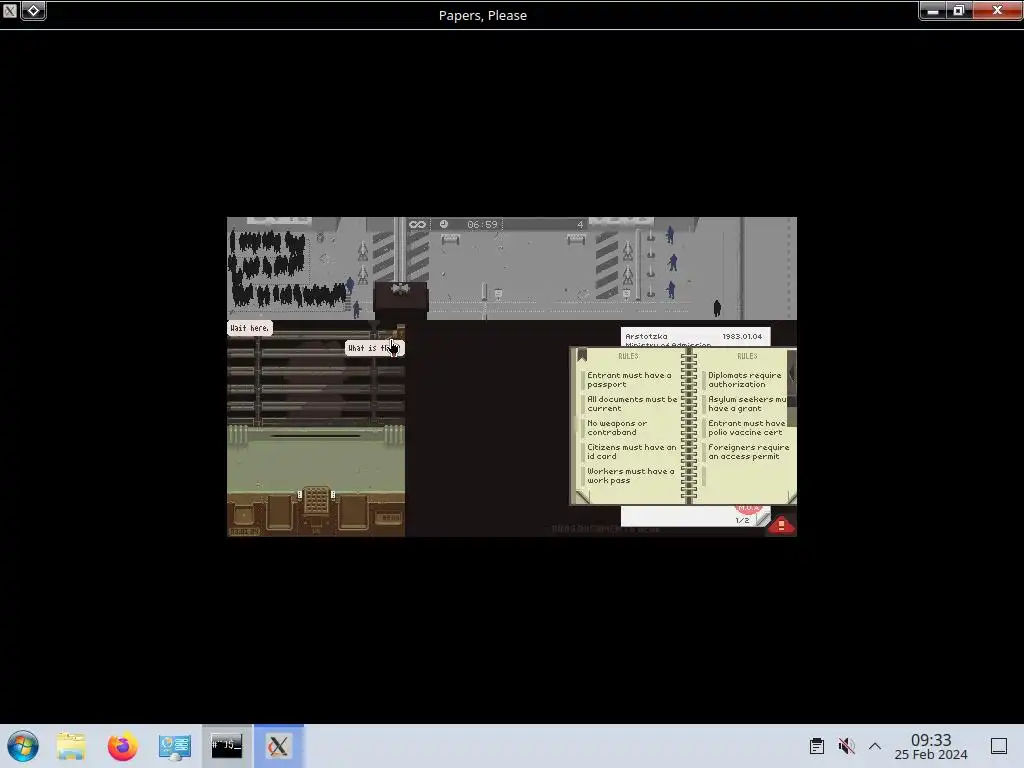
Task: Open the system settings taskbar icon
Action: (174, 746)
